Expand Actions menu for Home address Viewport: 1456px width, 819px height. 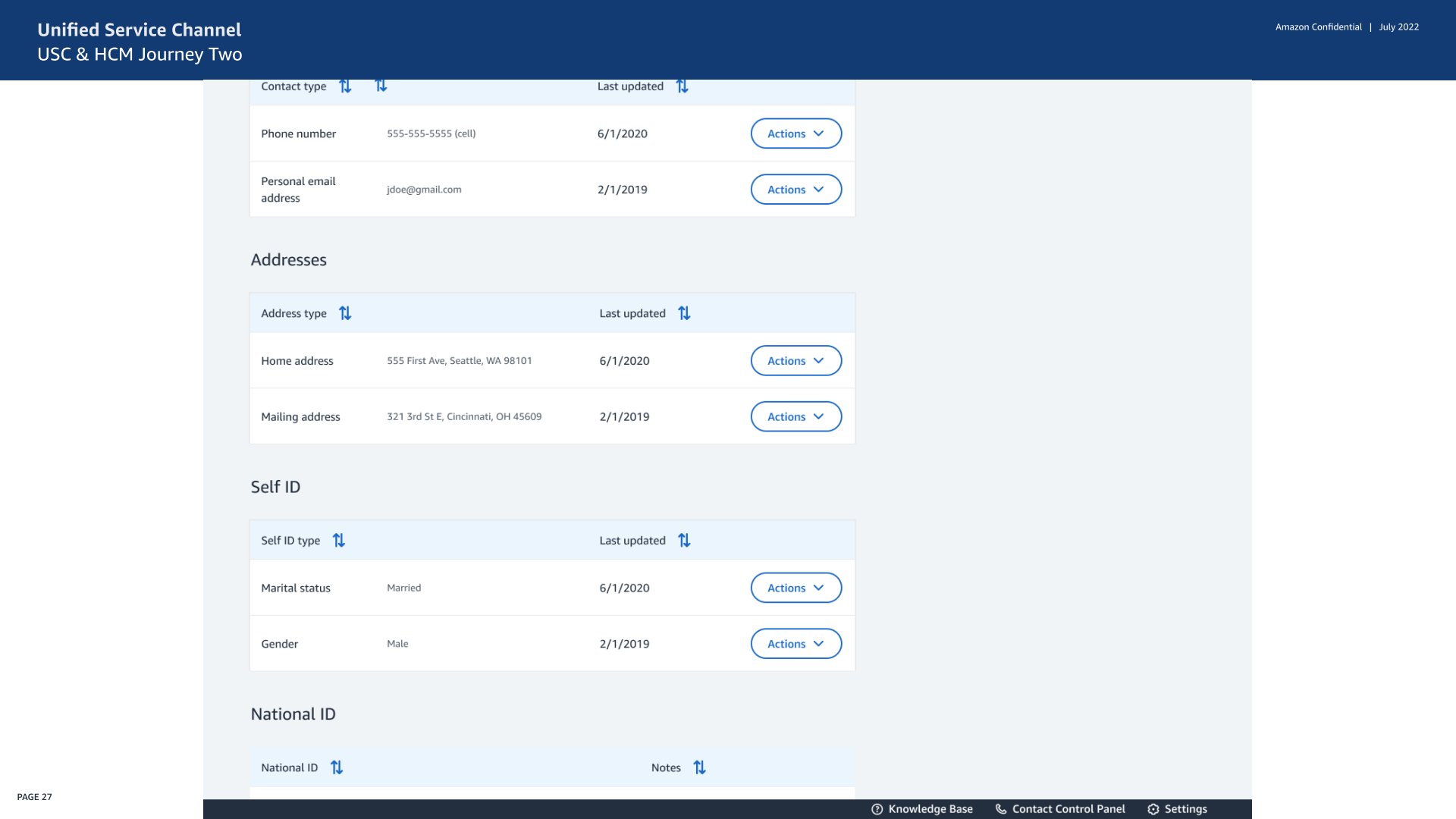(795, 361)
